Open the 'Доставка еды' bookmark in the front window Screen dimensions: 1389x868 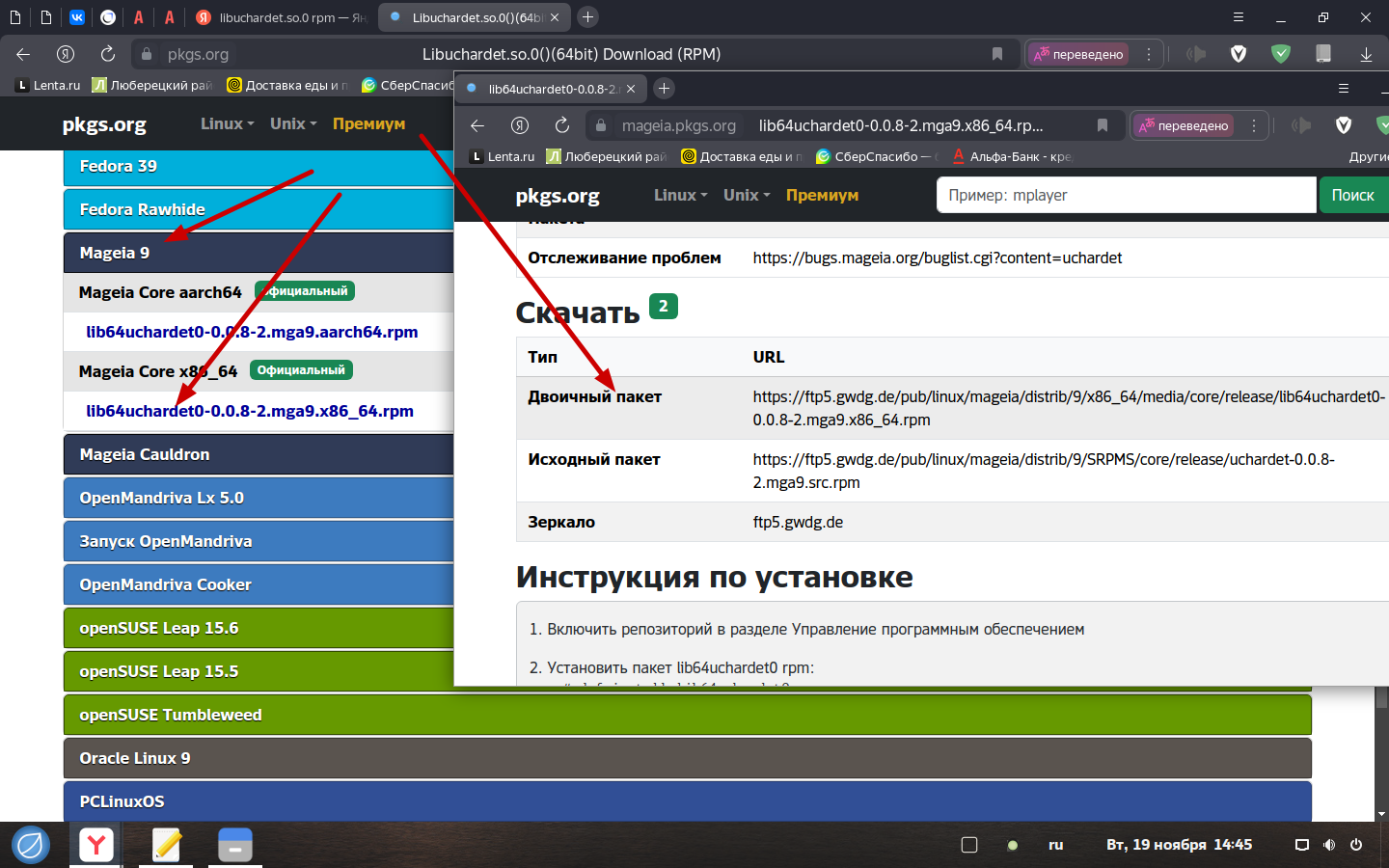pyautogui.click(x=742, y=156)
